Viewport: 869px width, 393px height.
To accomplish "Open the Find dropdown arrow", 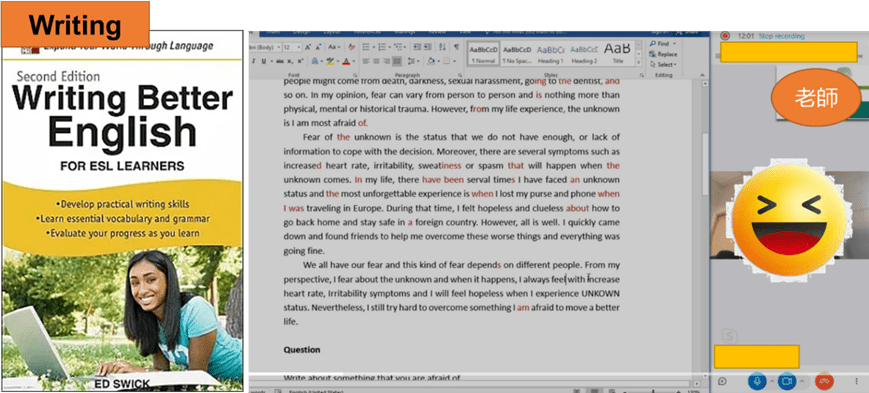I will tap(674, 43).
